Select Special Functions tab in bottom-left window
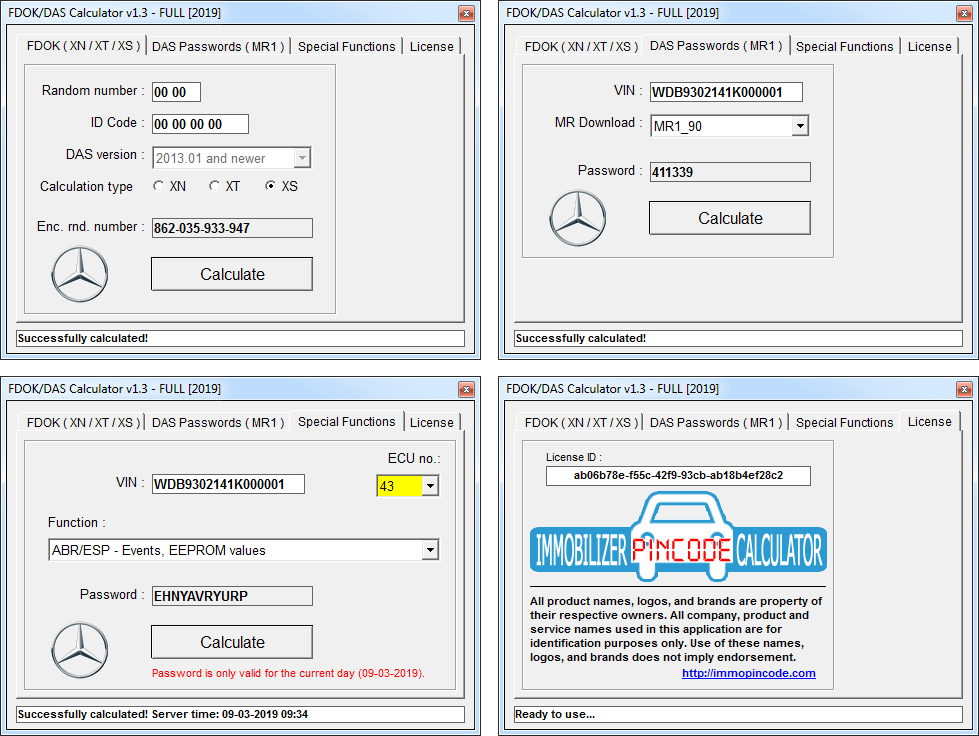Screen dimensions: 979x736 pos(347,421)
